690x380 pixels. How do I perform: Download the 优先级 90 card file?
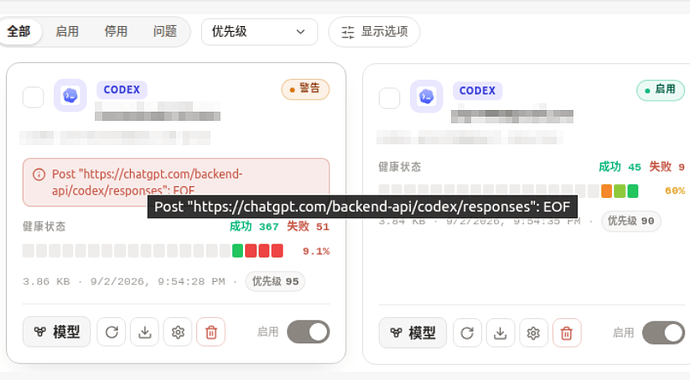point(500,333)
